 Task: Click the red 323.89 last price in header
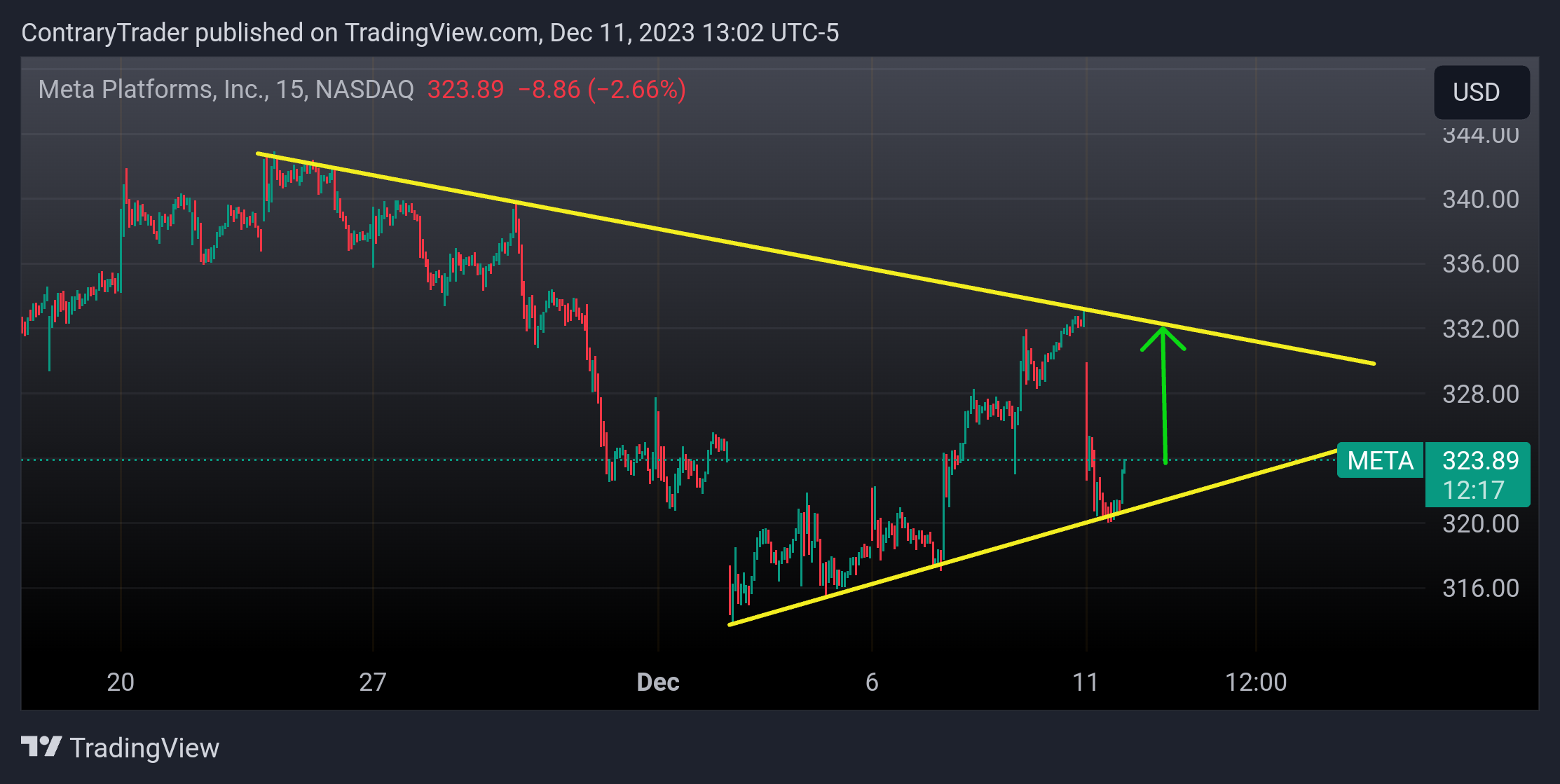click(465, 90)
